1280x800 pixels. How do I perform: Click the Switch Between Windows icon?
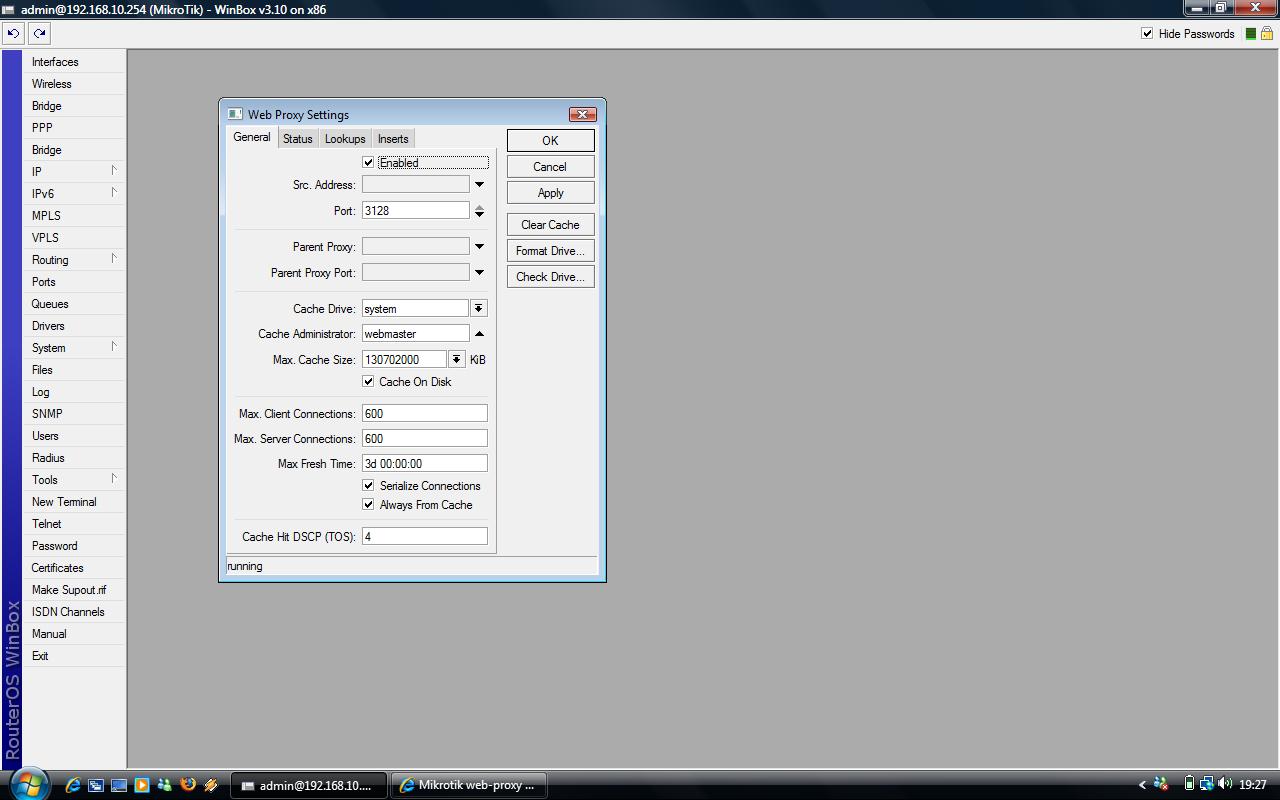pyautogui.click(x=96, y=785)
